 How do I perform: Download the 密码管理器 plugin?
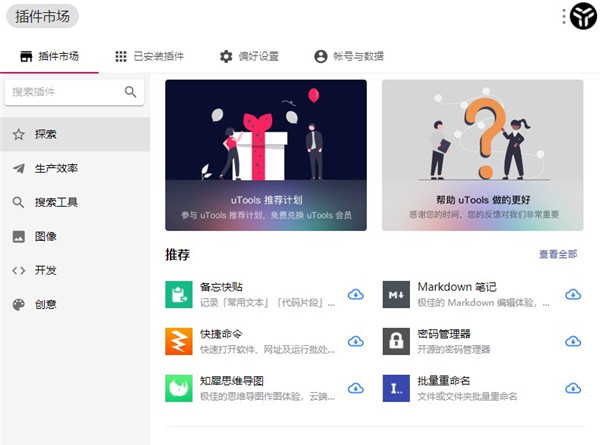pos(573,341)
